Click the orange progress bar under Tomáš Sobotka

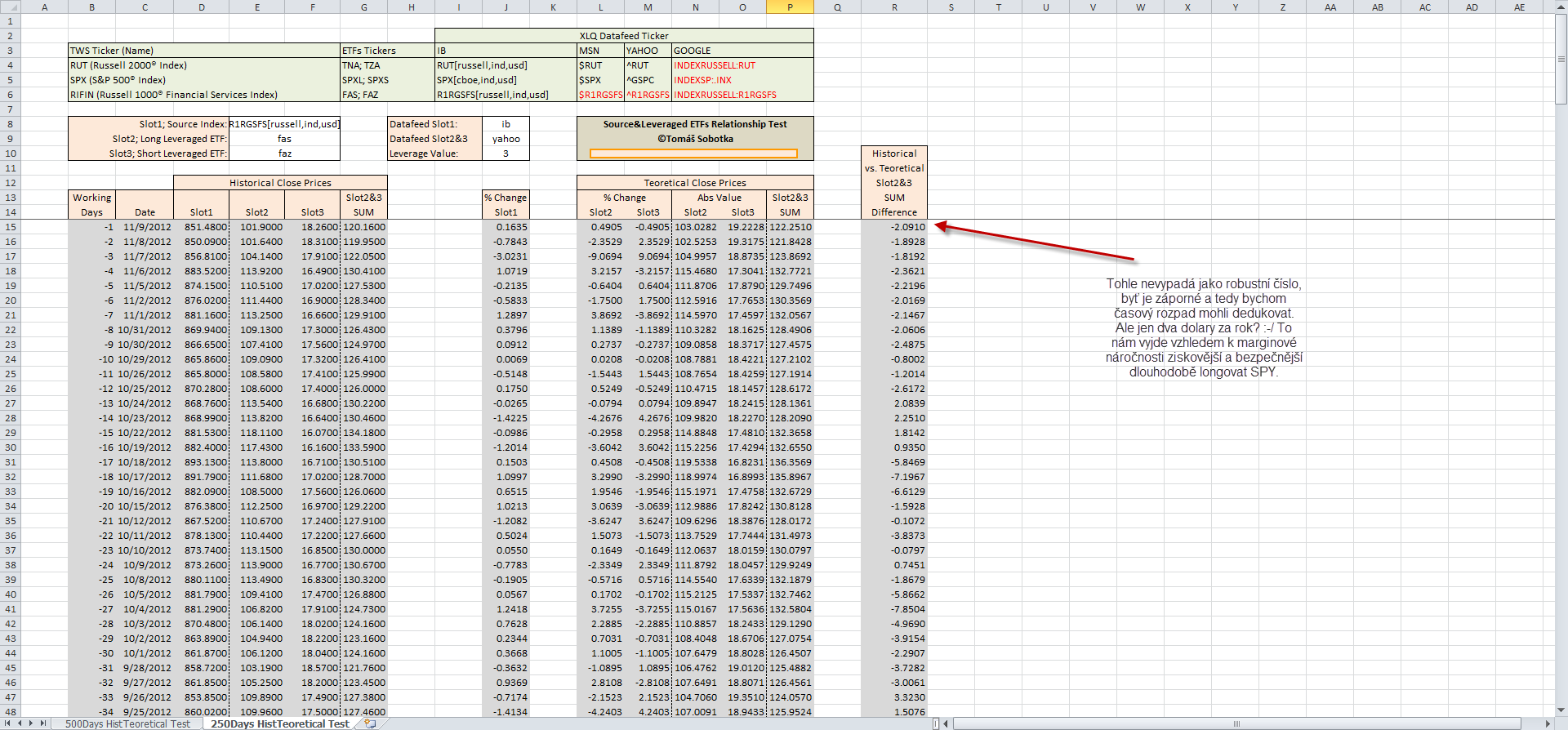pos(693,154)
